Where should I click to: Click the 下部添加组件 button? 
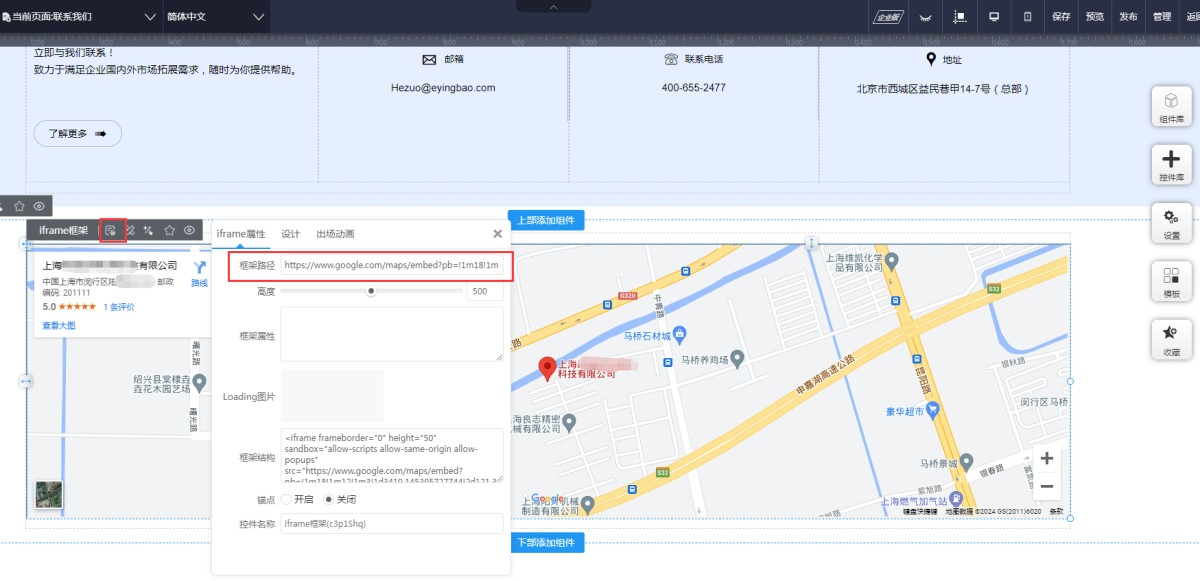pos(546,543)
